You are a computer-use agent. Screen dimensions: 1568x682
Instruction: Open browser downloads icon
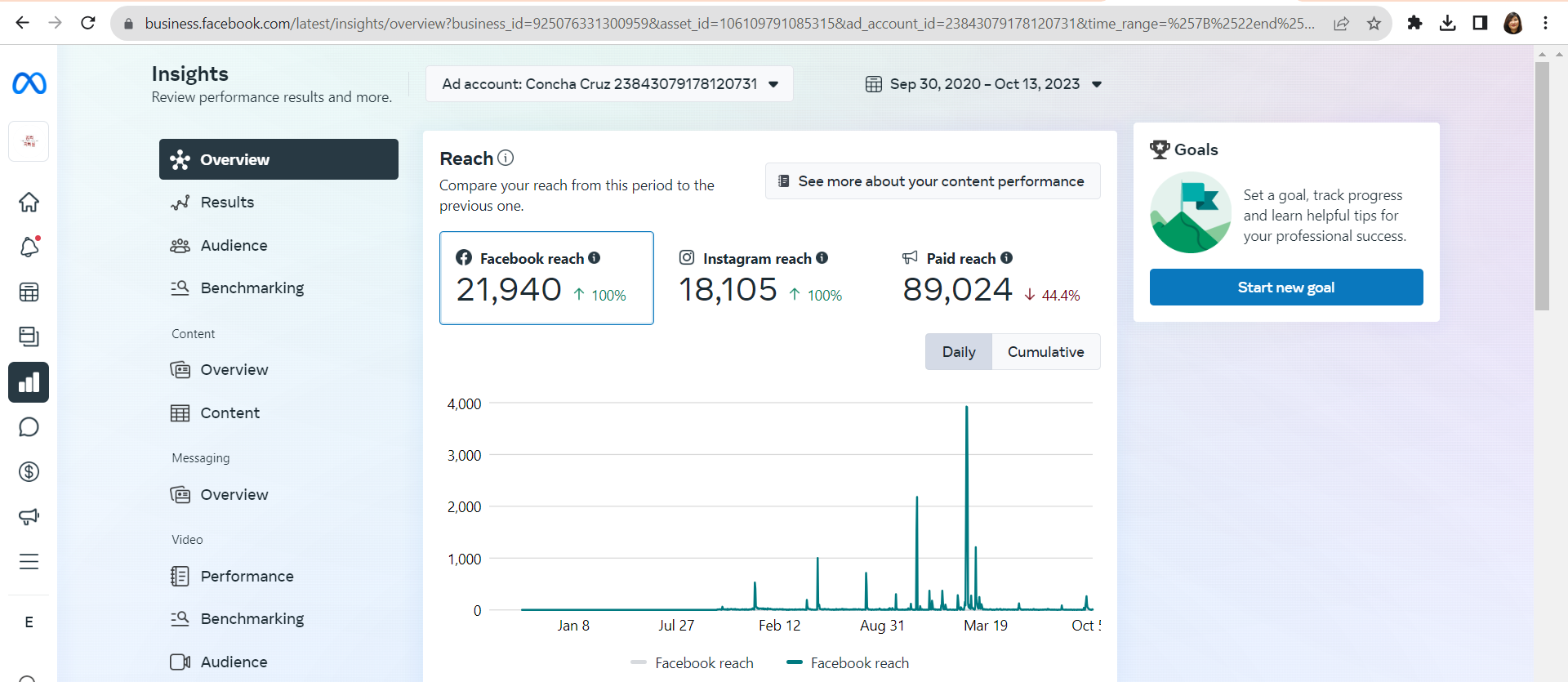tap(1448, 23)
